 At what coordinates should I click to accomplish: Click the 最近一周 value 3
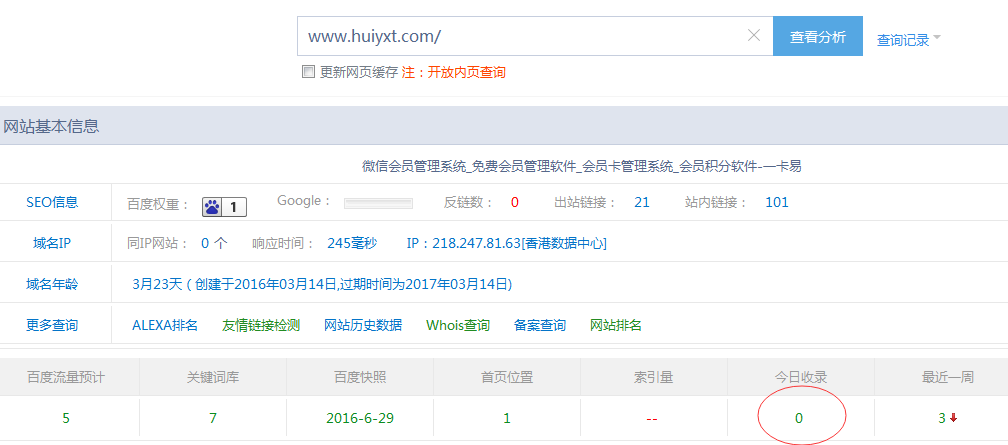pyautogui.click(x=942, y=418)
